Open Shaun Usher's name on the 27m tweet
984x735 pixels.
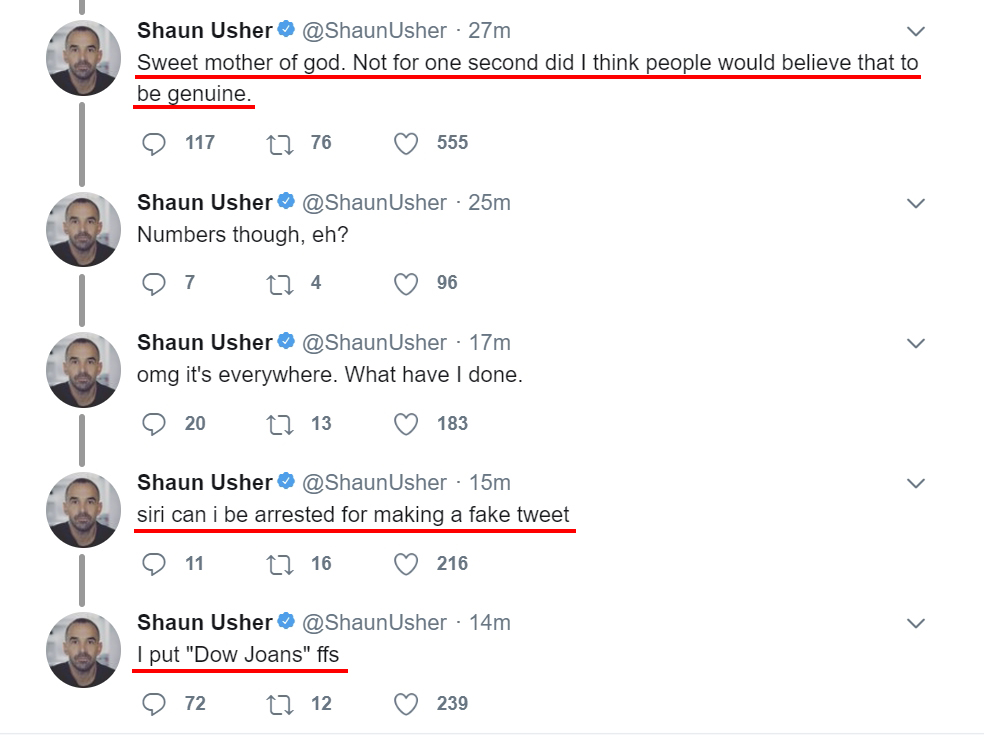click(205, 31)
